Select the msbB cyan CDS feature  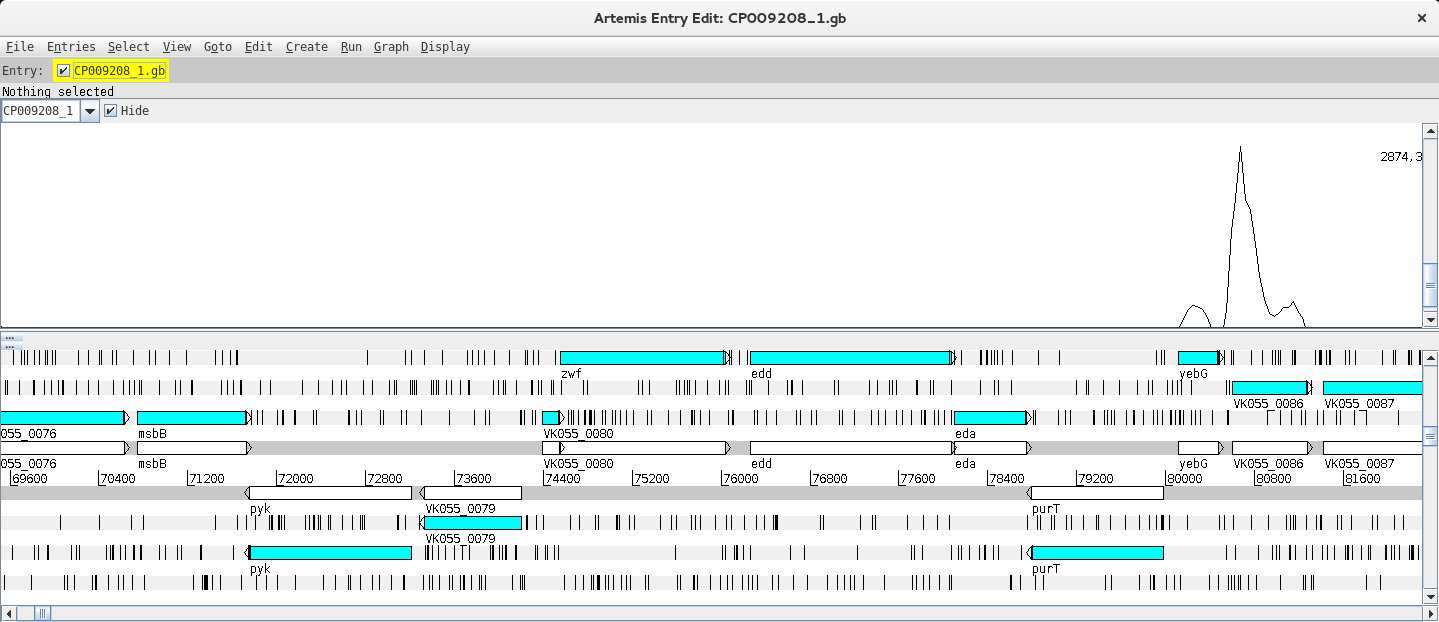point(191,418)
